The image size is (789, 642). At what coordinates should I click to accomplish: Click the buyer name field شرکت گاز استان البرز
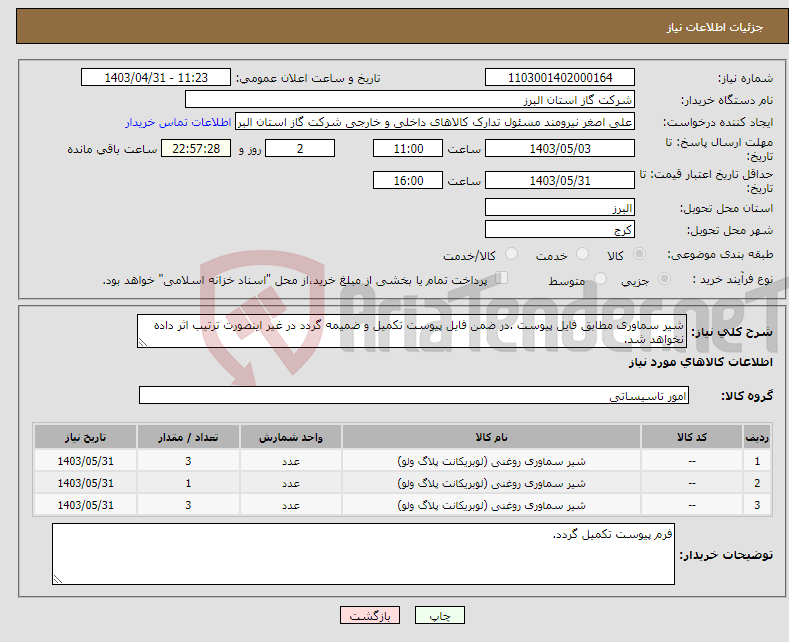click(410, 100)
